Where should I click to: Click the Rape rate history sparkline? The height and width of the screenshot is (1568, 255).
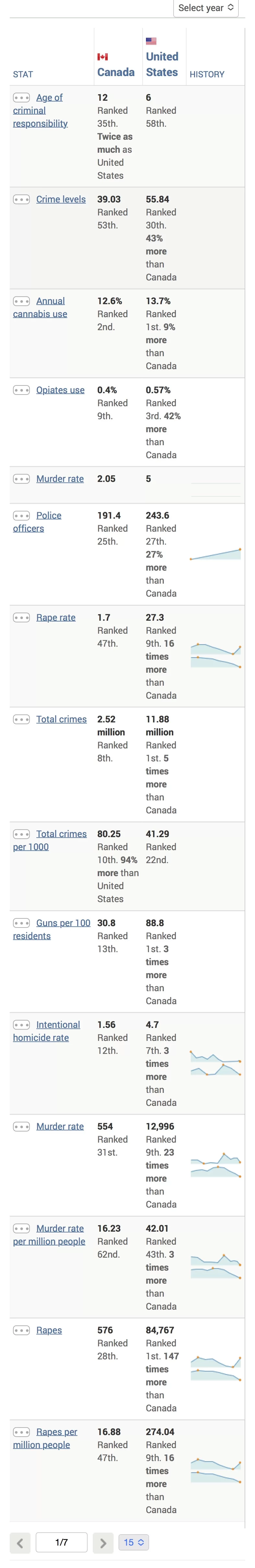point(215,655)
